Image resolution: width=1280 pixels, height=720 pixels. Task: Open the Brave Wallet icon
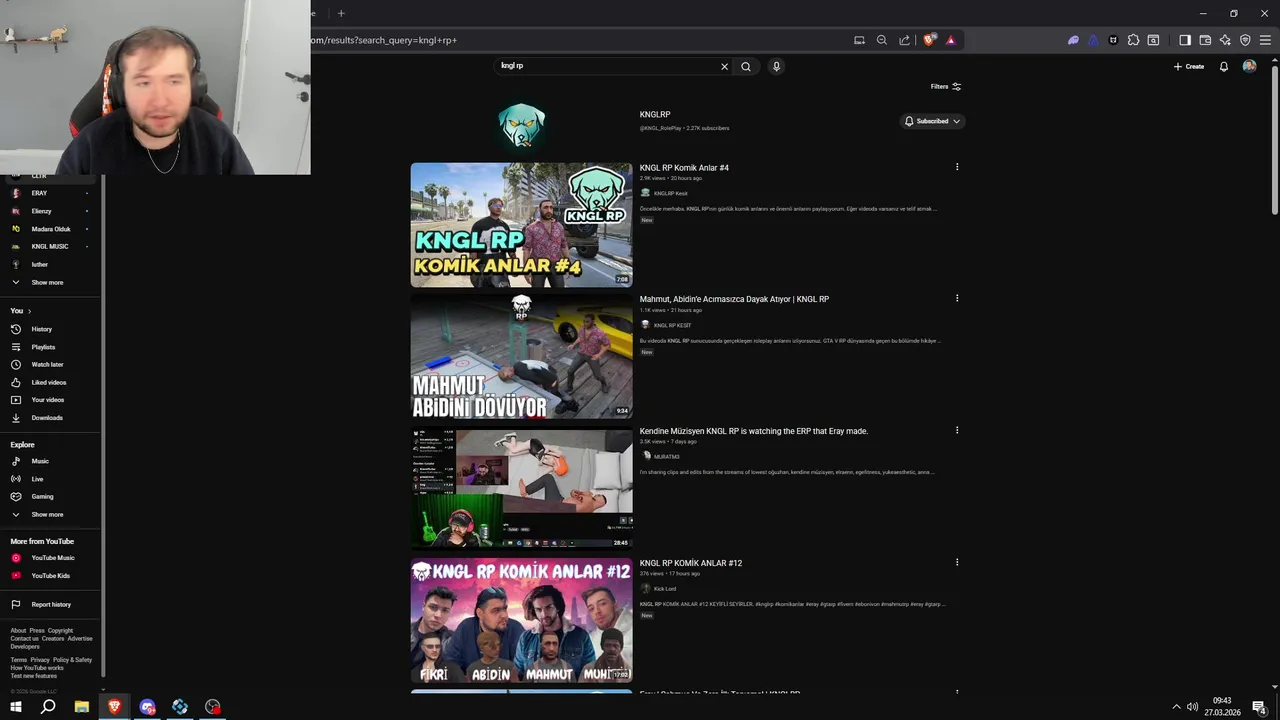click(x=1205, y=40)
